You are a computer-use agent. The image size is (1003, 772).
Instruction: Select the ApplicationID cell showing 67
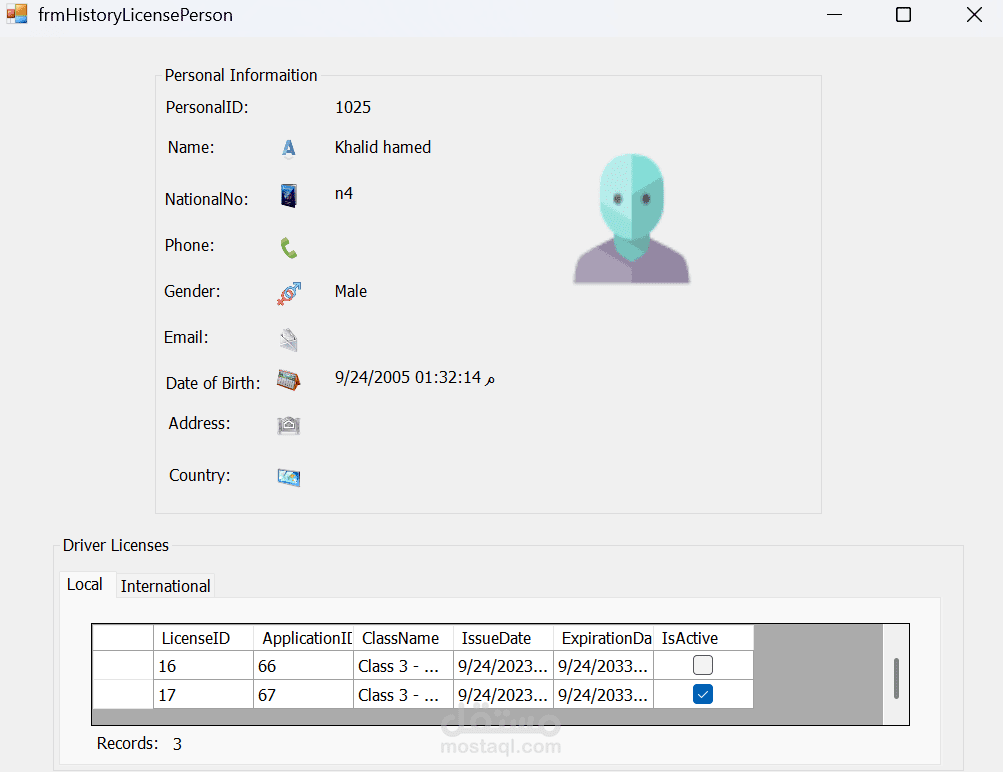[303, 694]
